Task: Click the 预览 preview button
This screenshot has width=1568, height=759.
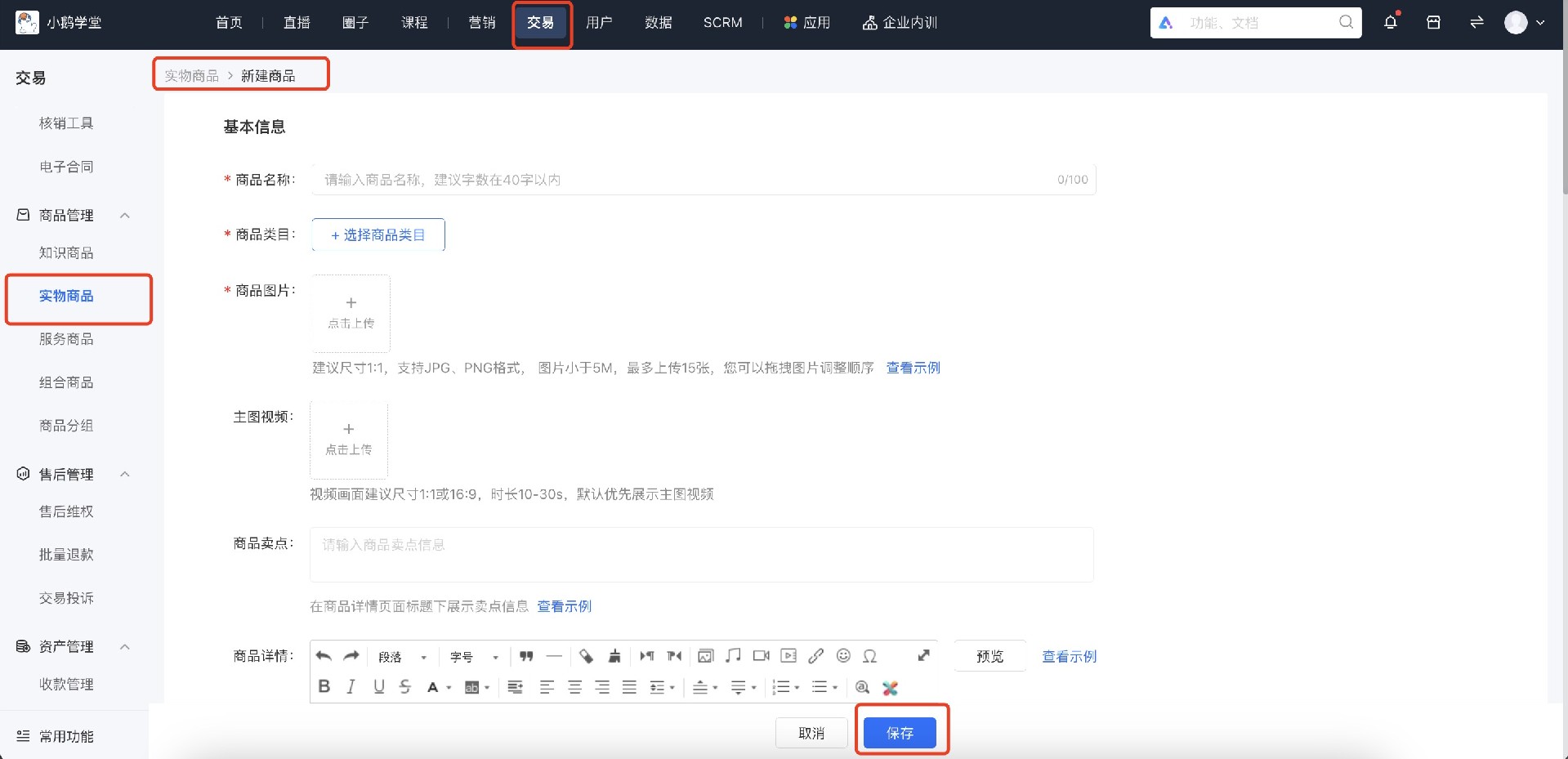Action: 989,656
